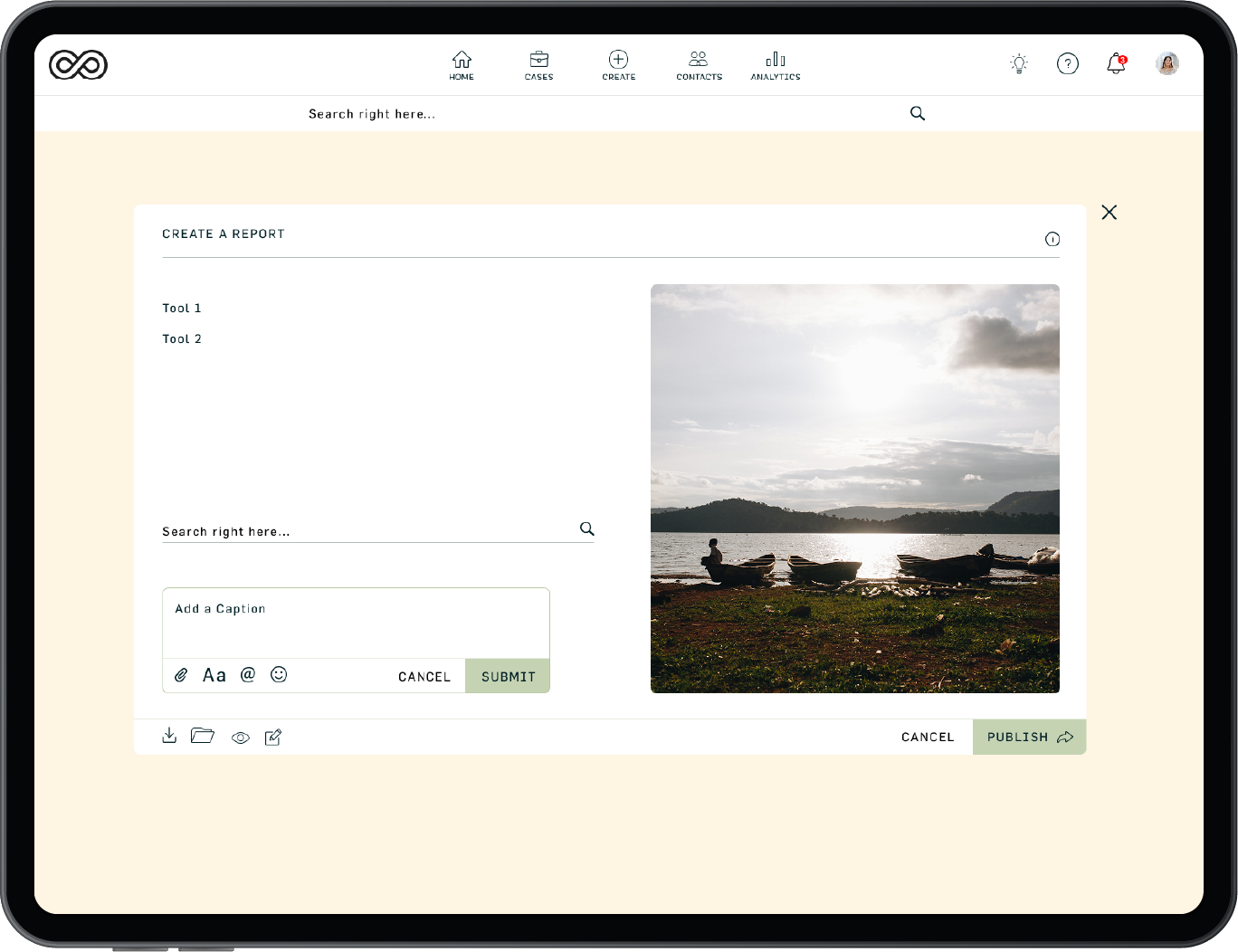Select Tool 2
This screenshot has height=952, width=1238.
(182, 339)
